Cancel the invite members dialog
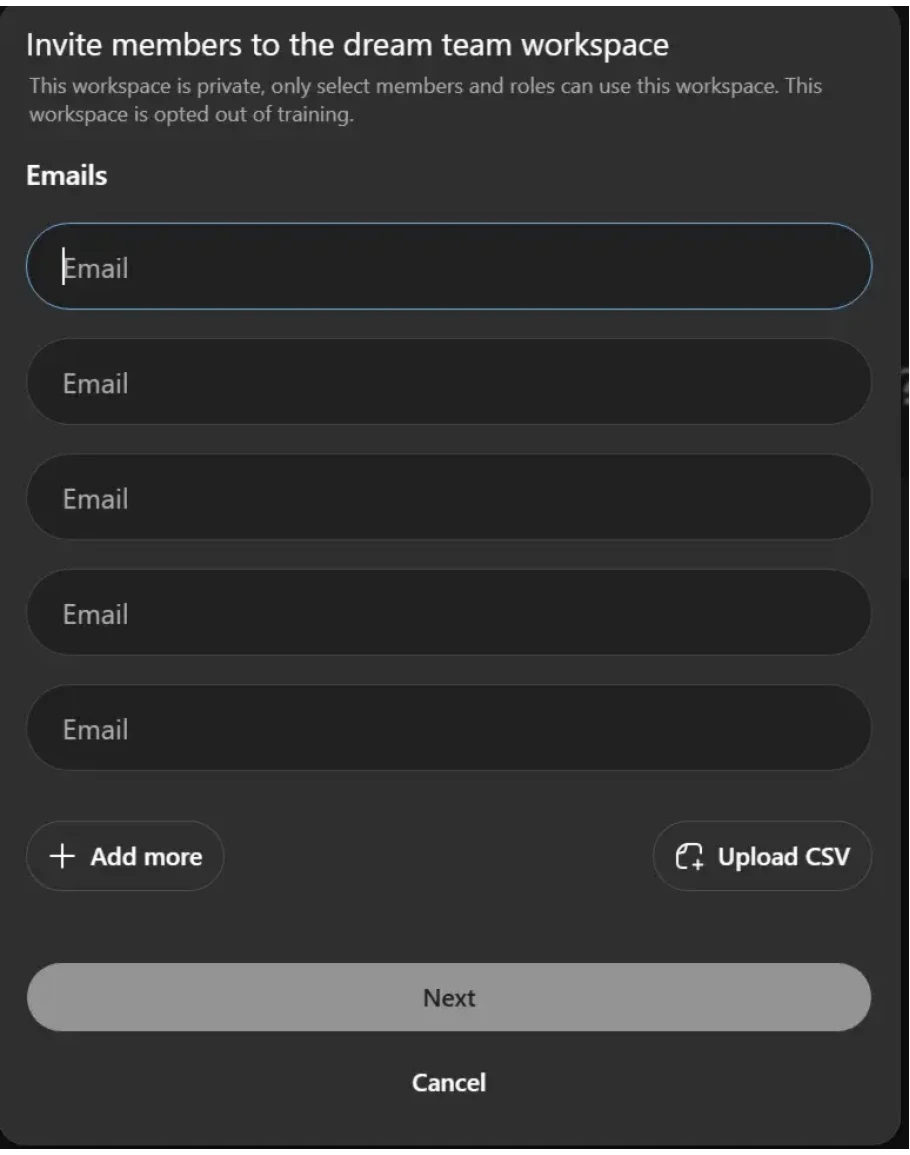 (x=449, y=1082)
